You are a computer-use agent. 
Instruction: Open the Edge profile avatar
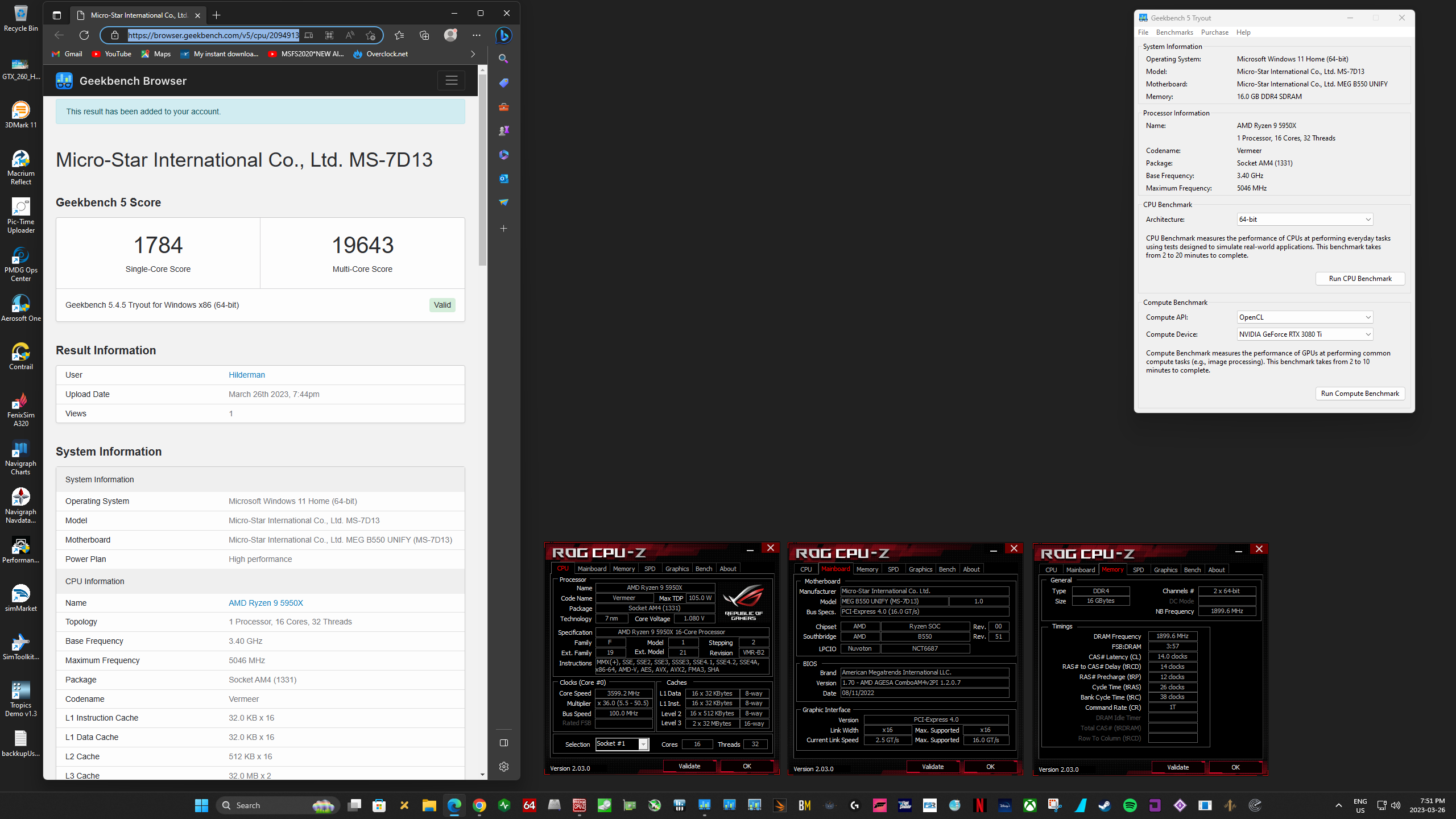click(x=450, y=35)
